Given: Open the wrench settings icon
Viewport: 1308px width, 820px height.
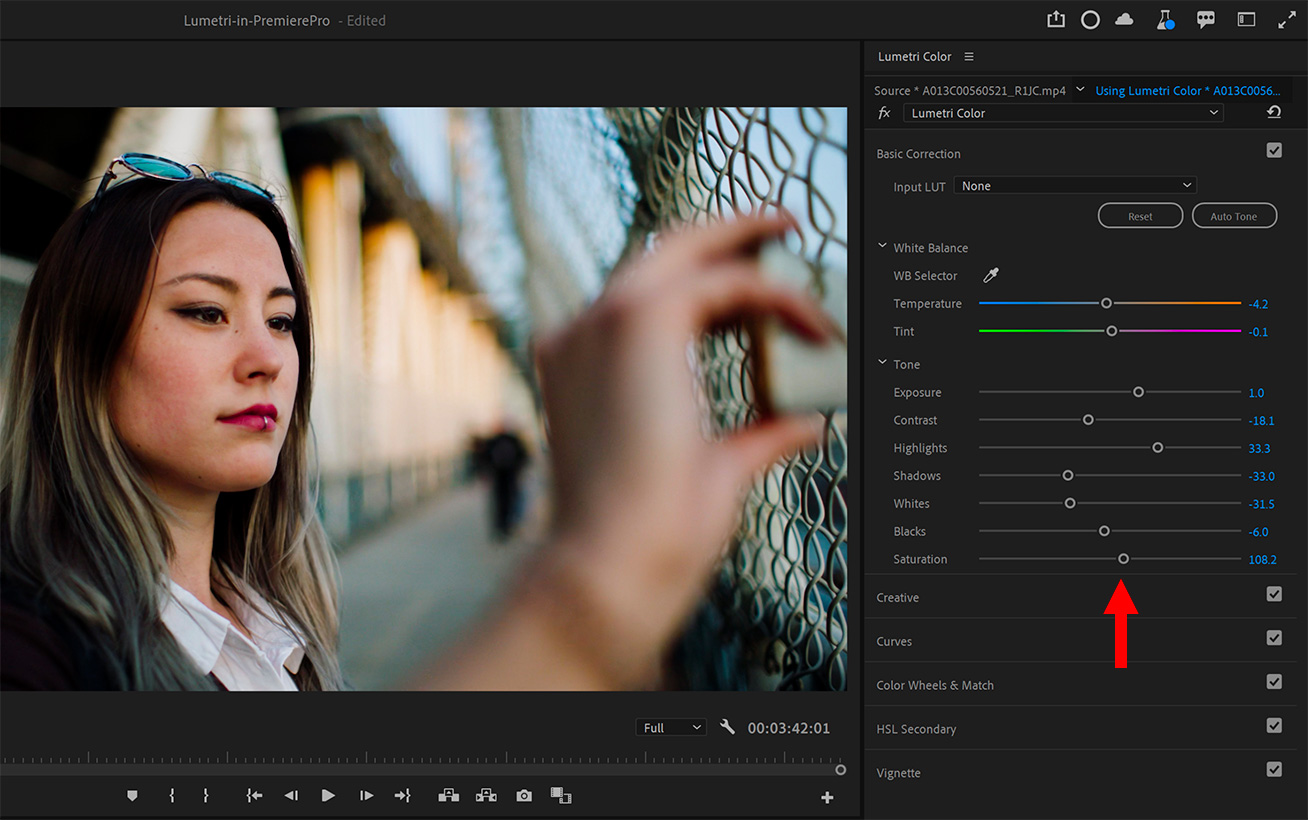Looking at the screenshot, I should click(x=727, y=727).
